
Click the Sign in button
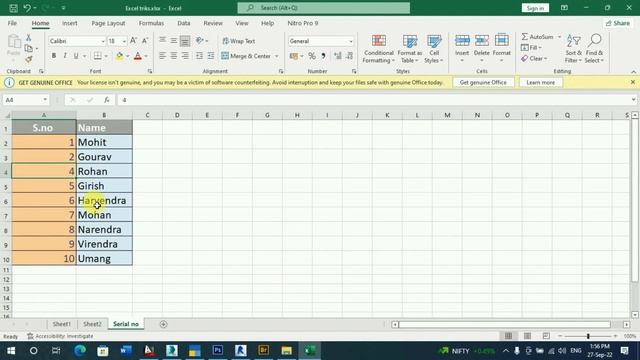pyautogui.click(x=535, y=8)
